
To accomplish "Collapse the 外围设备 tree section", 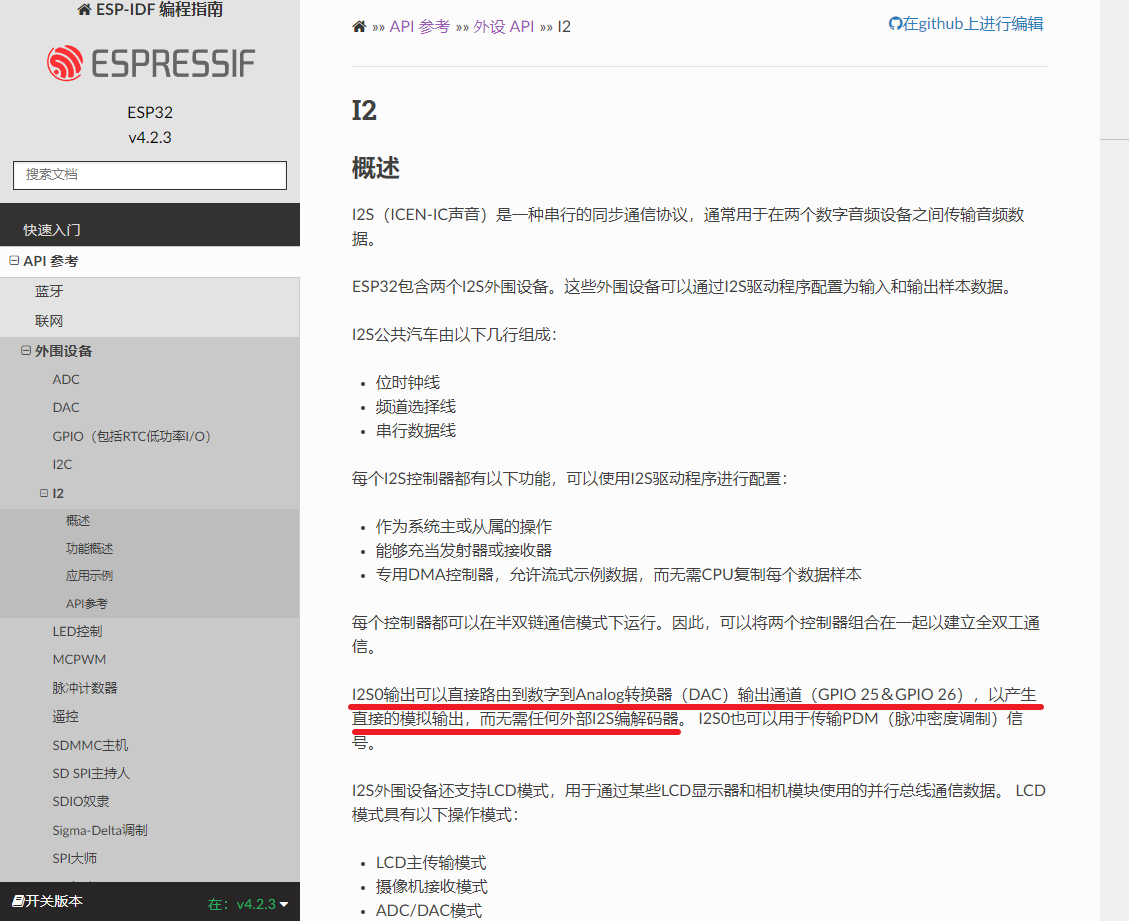I will (x=26, y=351).
